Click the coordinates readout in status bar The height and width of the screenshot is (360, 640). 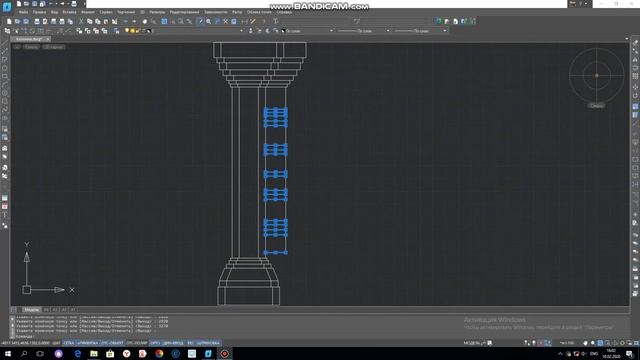click(25, 343)
